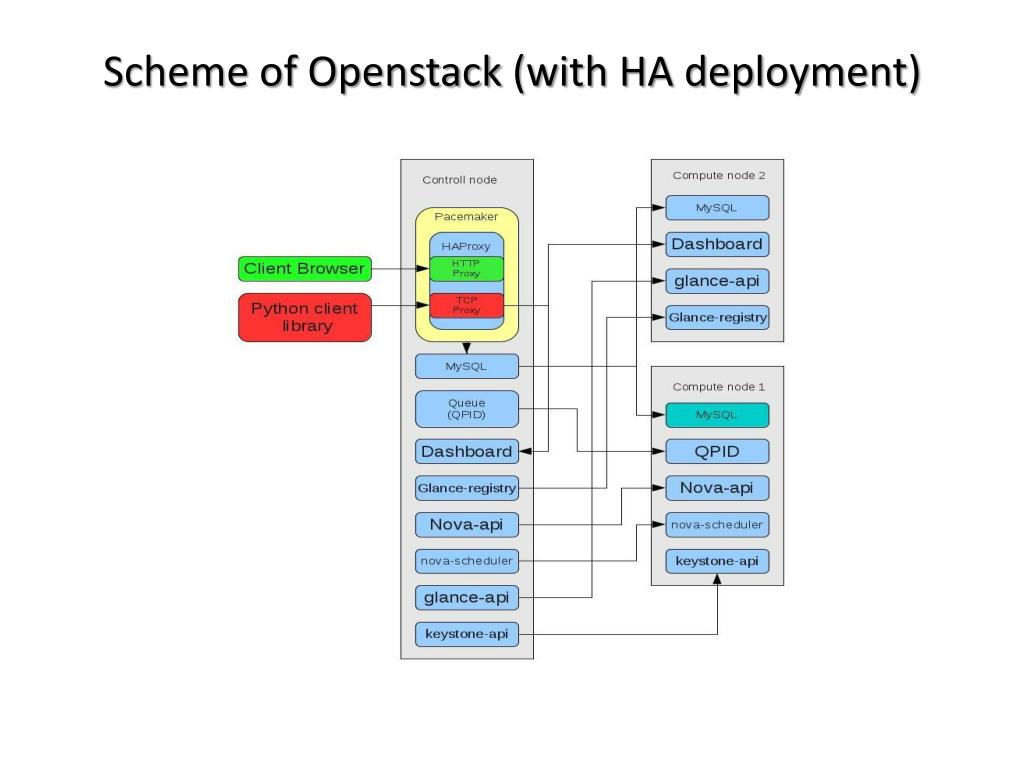
Task: Select the red Python client library box
Action: [x=305, y=317]
